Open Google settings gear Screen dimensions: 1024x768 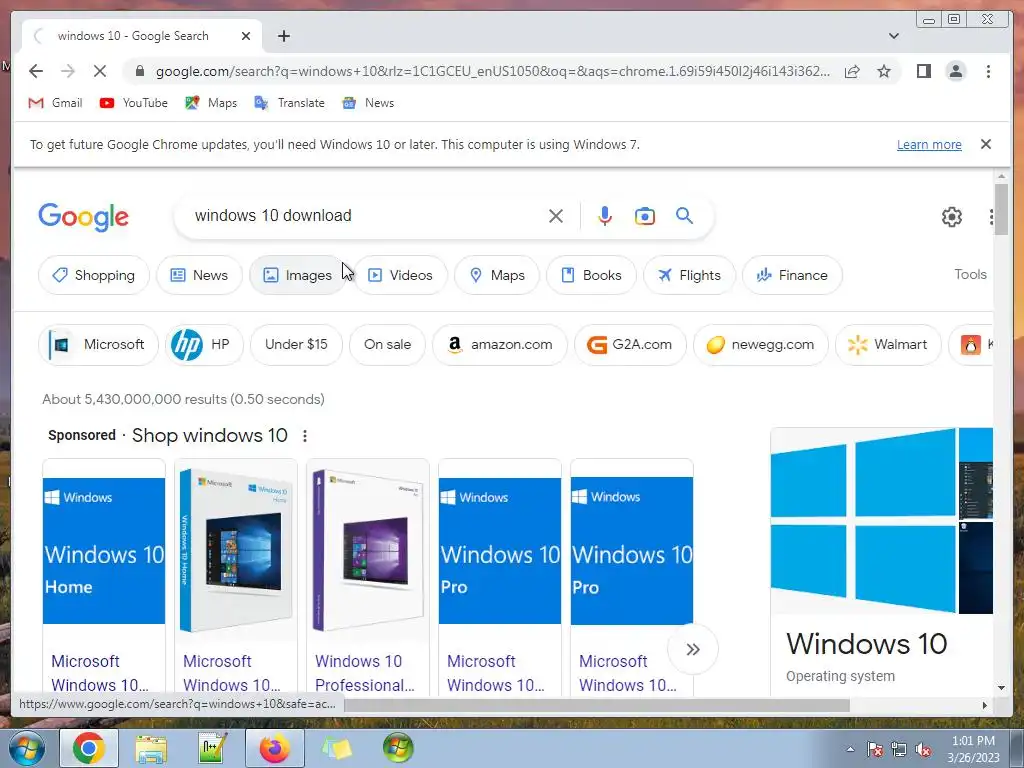[952, 217]
